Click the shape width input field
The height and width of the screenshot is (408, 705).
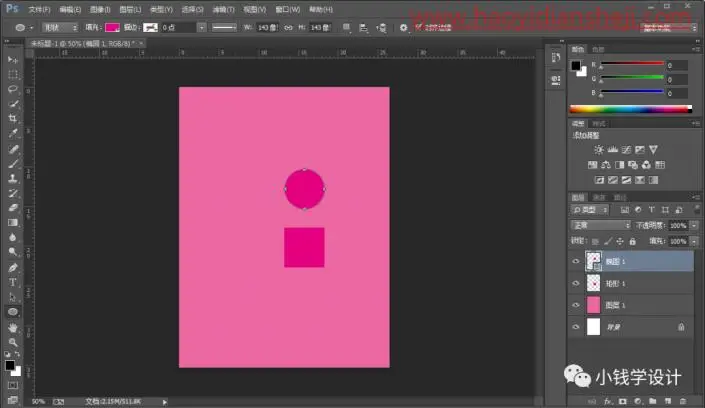267,27
